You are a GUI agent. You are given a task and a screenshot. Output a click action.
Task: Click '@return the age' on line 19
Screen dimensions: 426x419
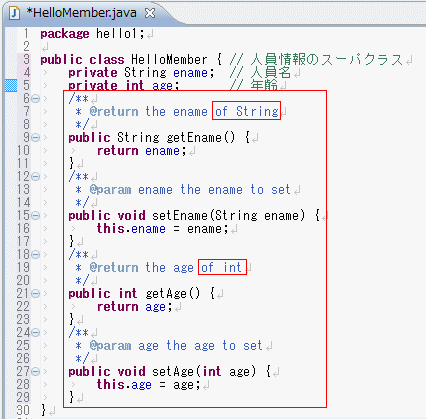click(x=142, y=268)
